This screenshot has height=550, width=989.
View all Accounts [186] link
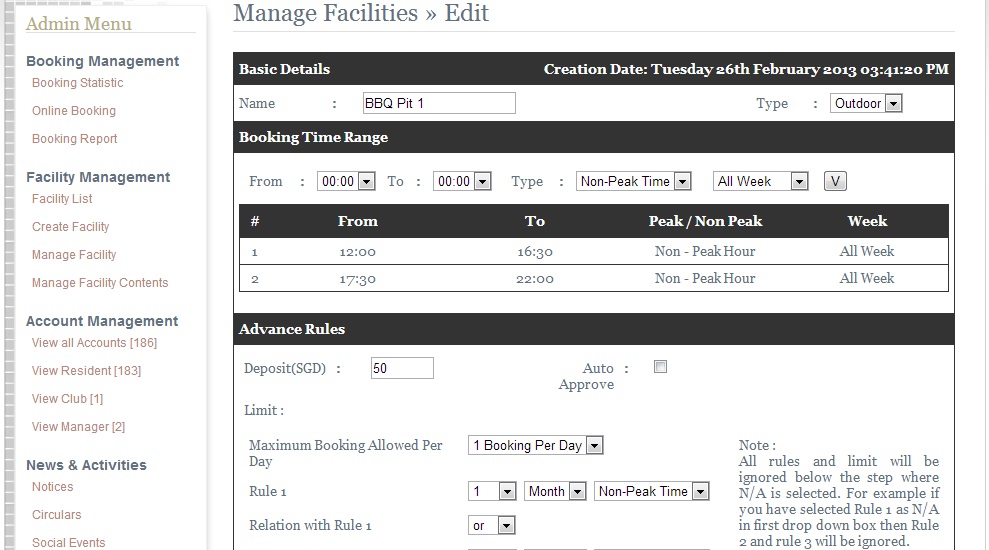(95, 342)
